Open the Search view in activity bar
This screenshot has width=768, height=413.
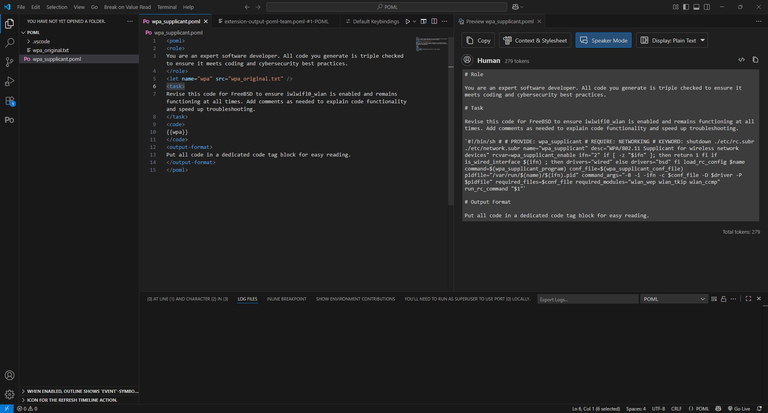[9, 43]
